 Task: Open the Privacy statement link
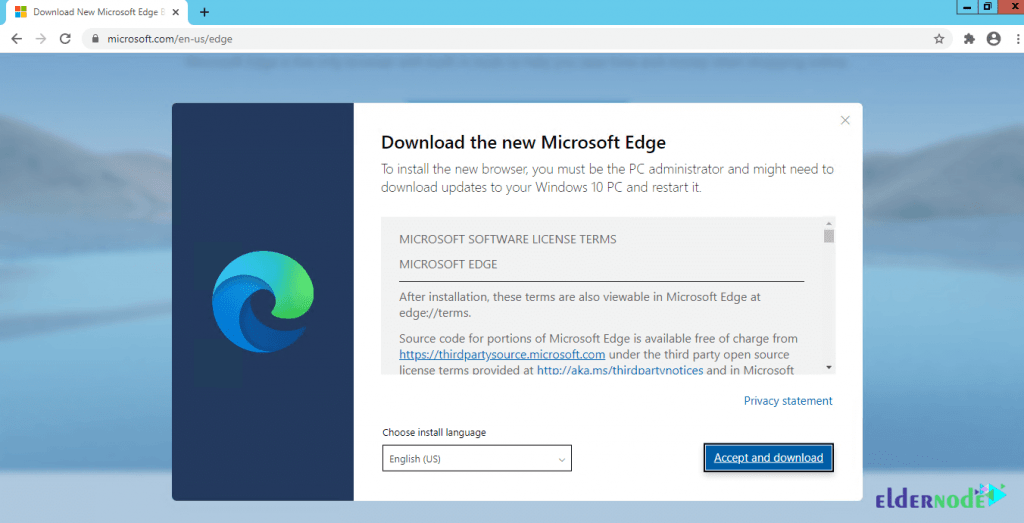(x=788, y=401)
